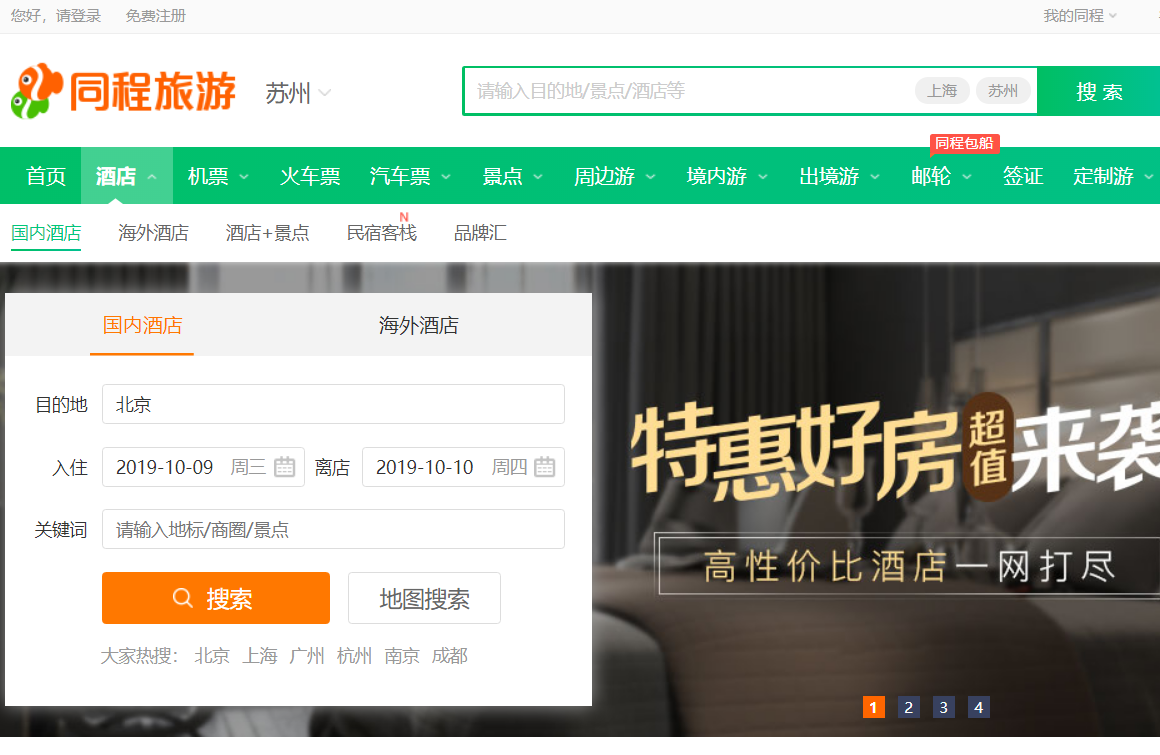Open the 酒店+景点 sub-navigation tab
Image resolution: width=1160 pixels, height=755 pixels.
(x=267, y=233)
